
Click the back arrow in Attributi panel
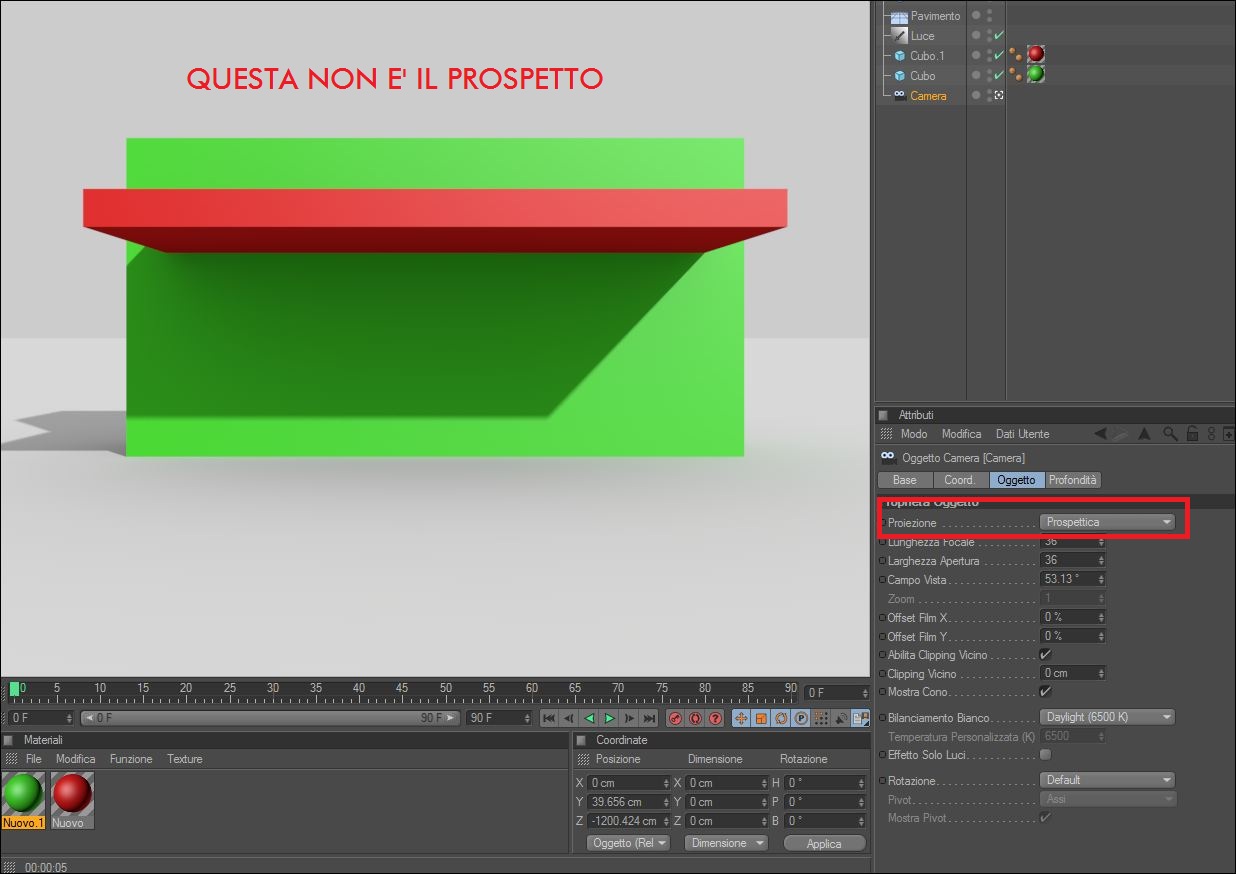1100,434
